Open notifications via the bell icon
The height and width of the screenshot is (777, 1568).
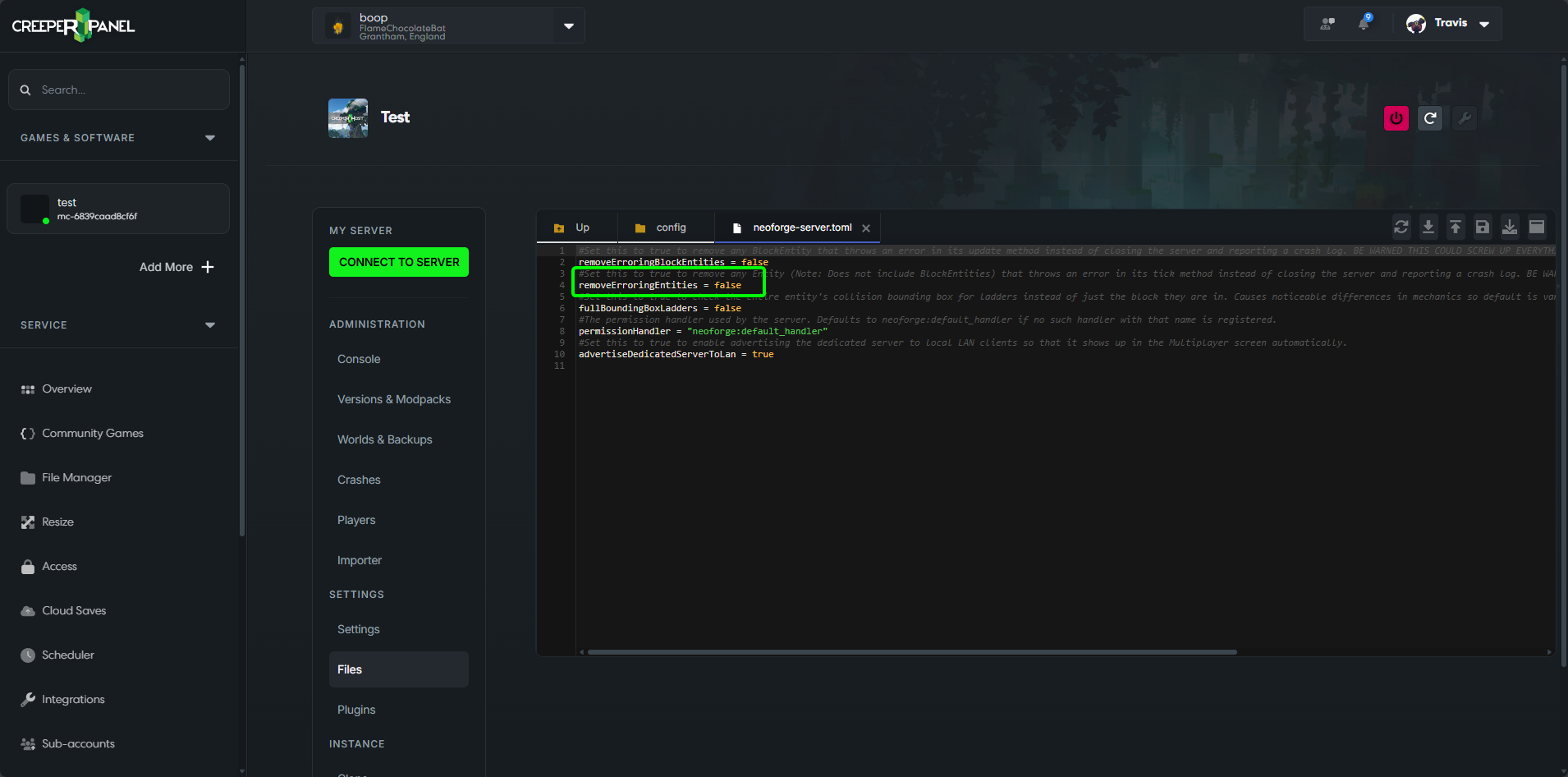[x=1364, y=23]
